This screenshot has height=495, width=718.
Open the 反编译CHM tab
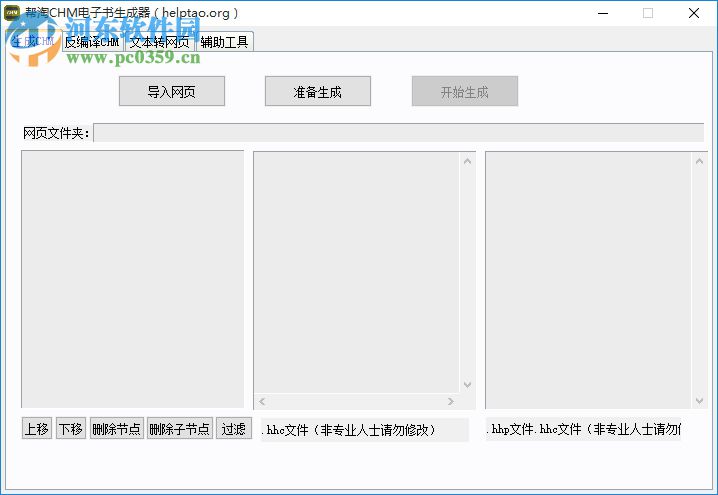[x=92, y=42]
